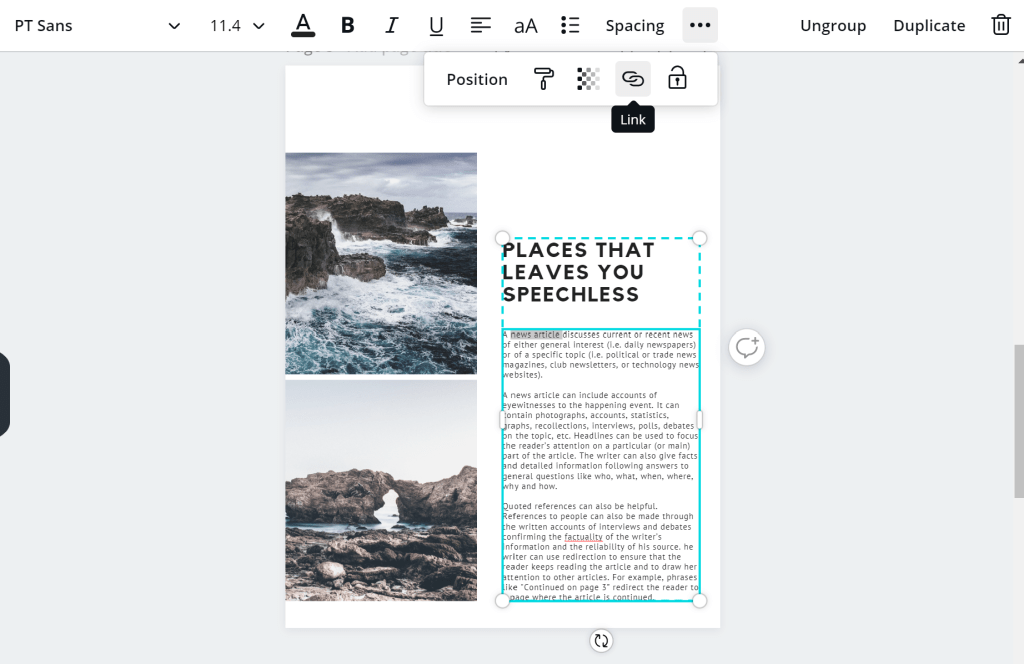Open the PT Sans font dropdown
This screenshot has height=664, width=1024.
95,25
